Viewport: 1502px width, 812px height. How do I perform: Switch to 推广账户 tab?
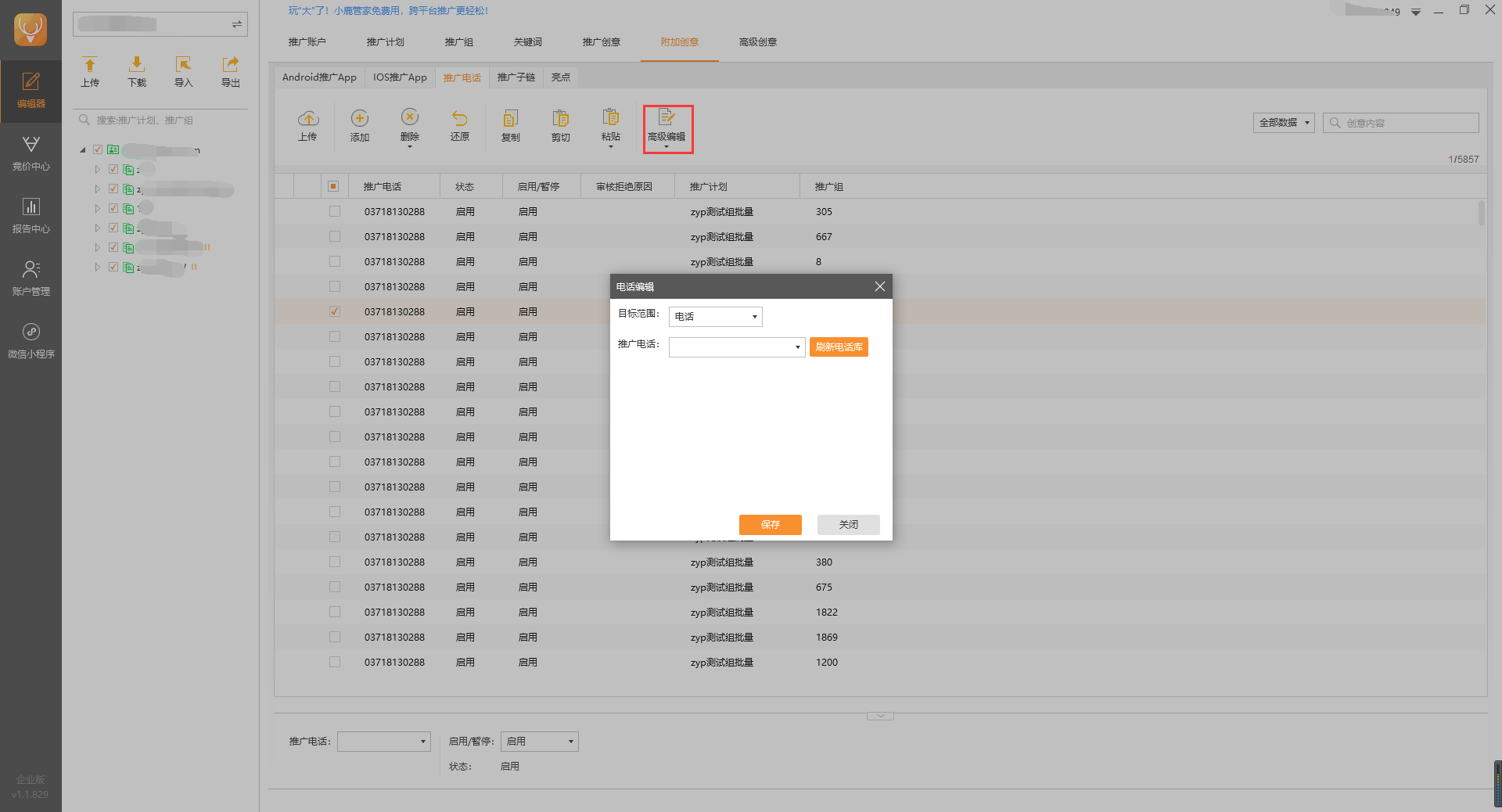pyautogui.click(x=307, y=42)
